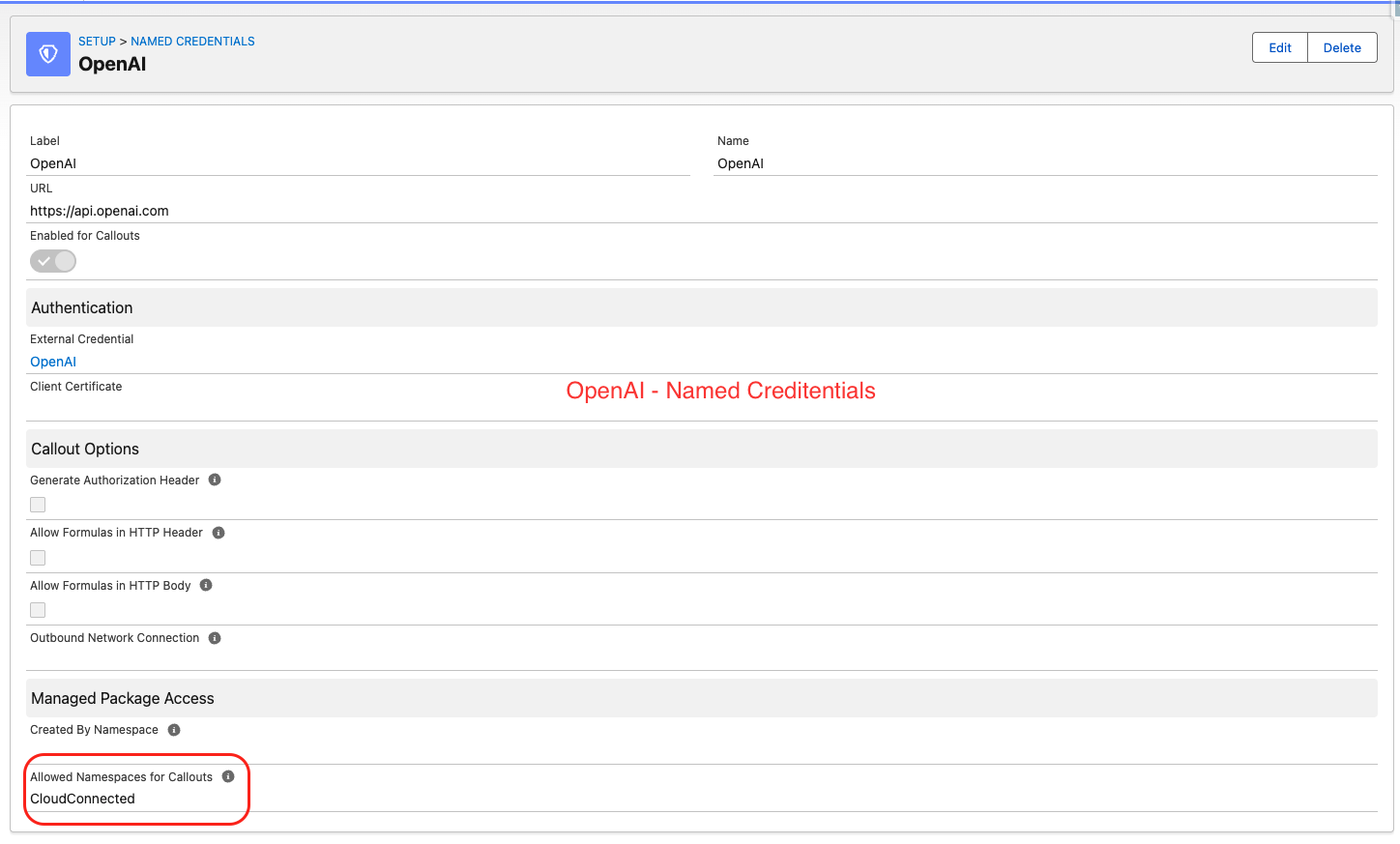Open the OpenAI external credential link
Image resolution: width=1400 pixels, height=844 pixels.
pos(53,362)
